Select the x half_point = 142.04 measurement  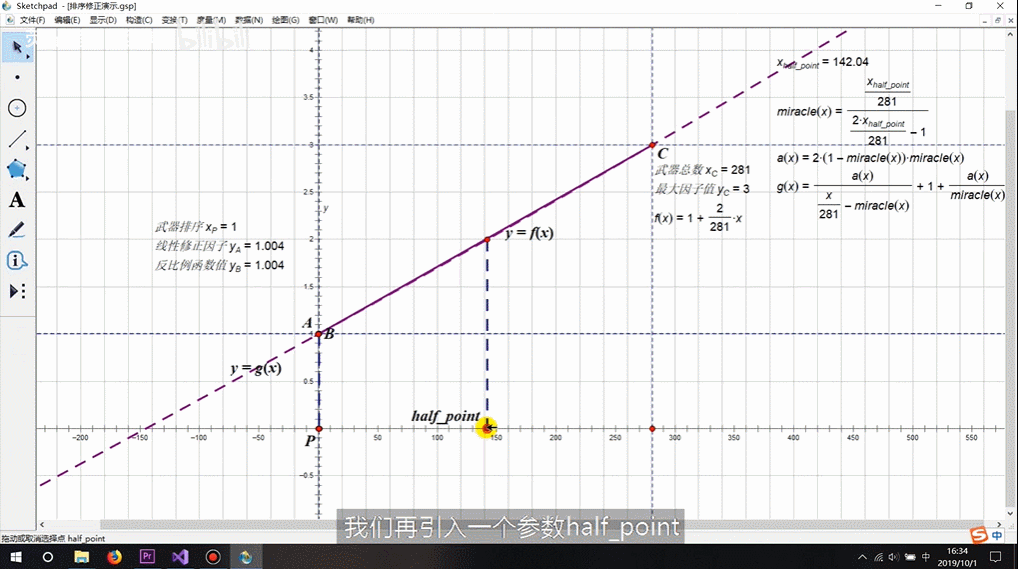(x=823, y=62)
